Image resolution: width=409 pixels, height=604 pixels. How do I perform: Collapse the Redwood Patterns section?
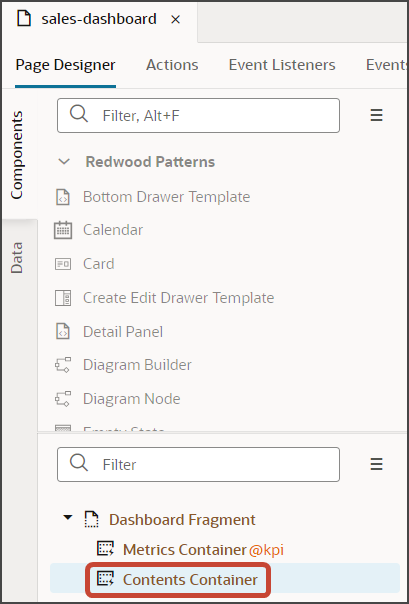pyautogui.click(x=64, y=162)
